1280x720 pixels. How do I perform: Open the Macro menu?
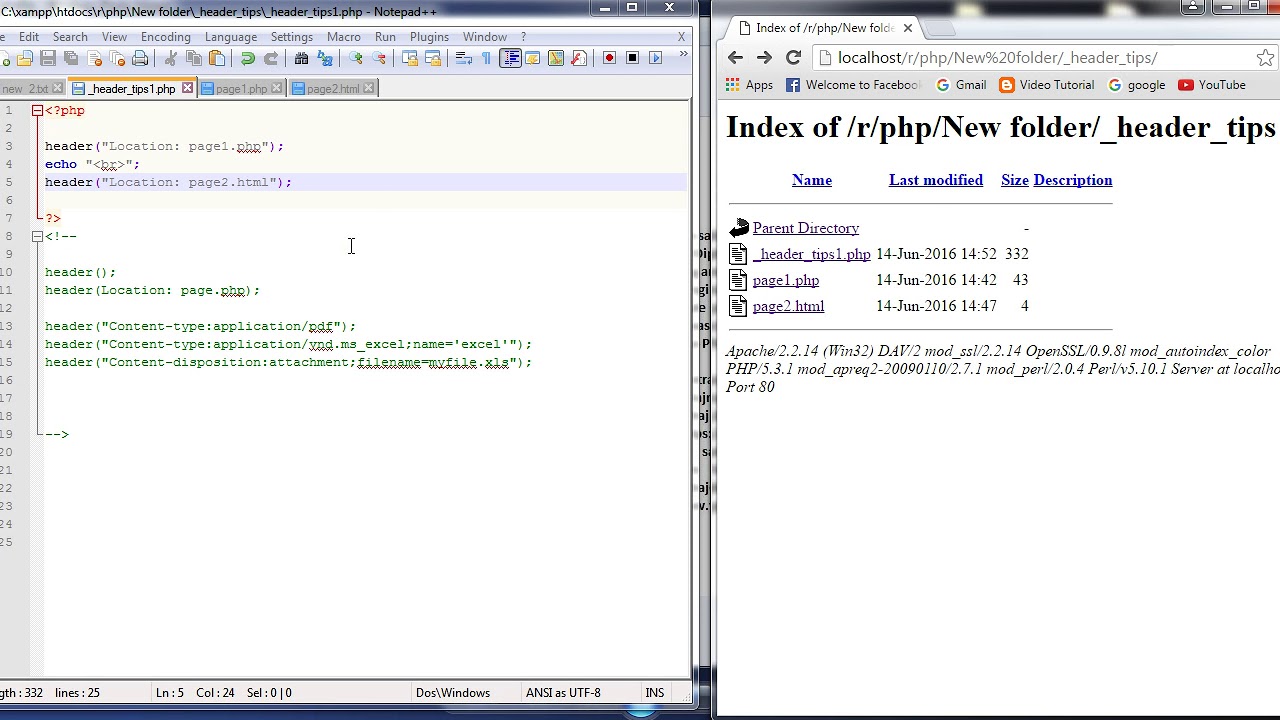(x=343, y=37)
